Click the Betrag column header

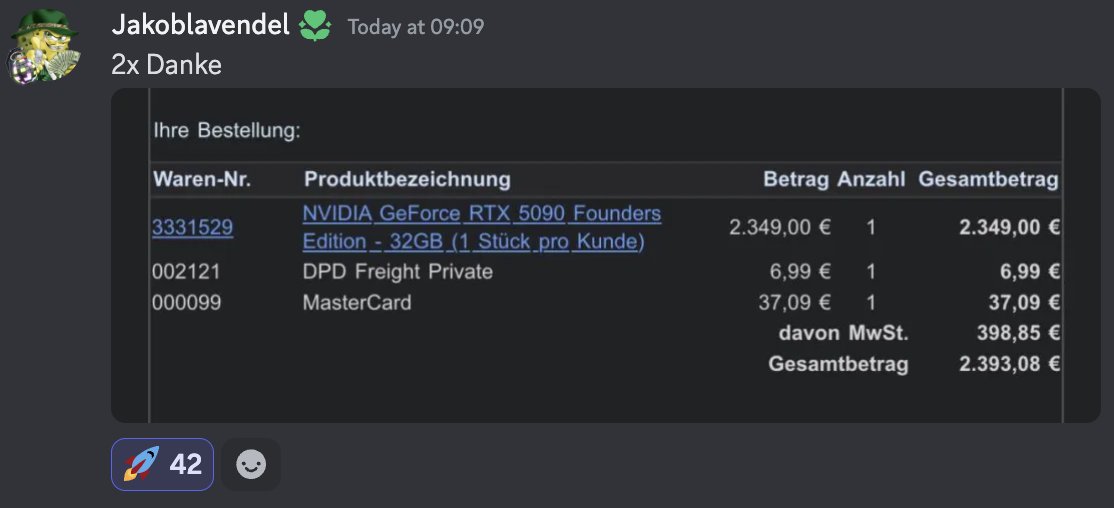(x=796, y=180)
